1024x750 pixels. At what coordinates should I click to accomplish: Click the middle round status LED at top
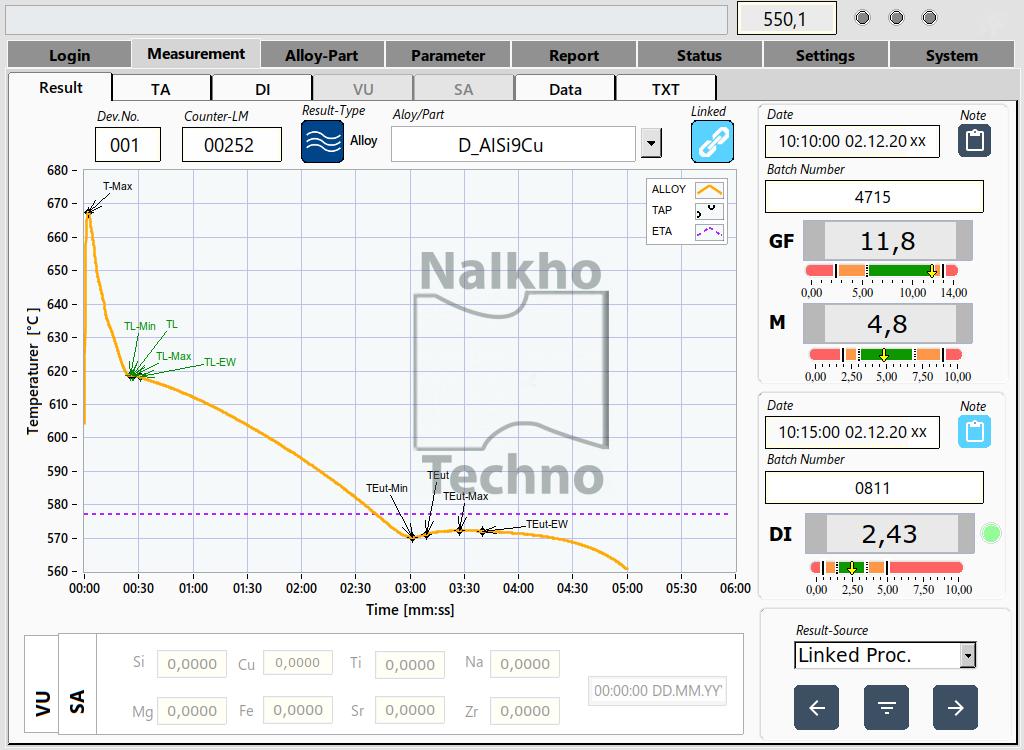(x=896, y=18)
